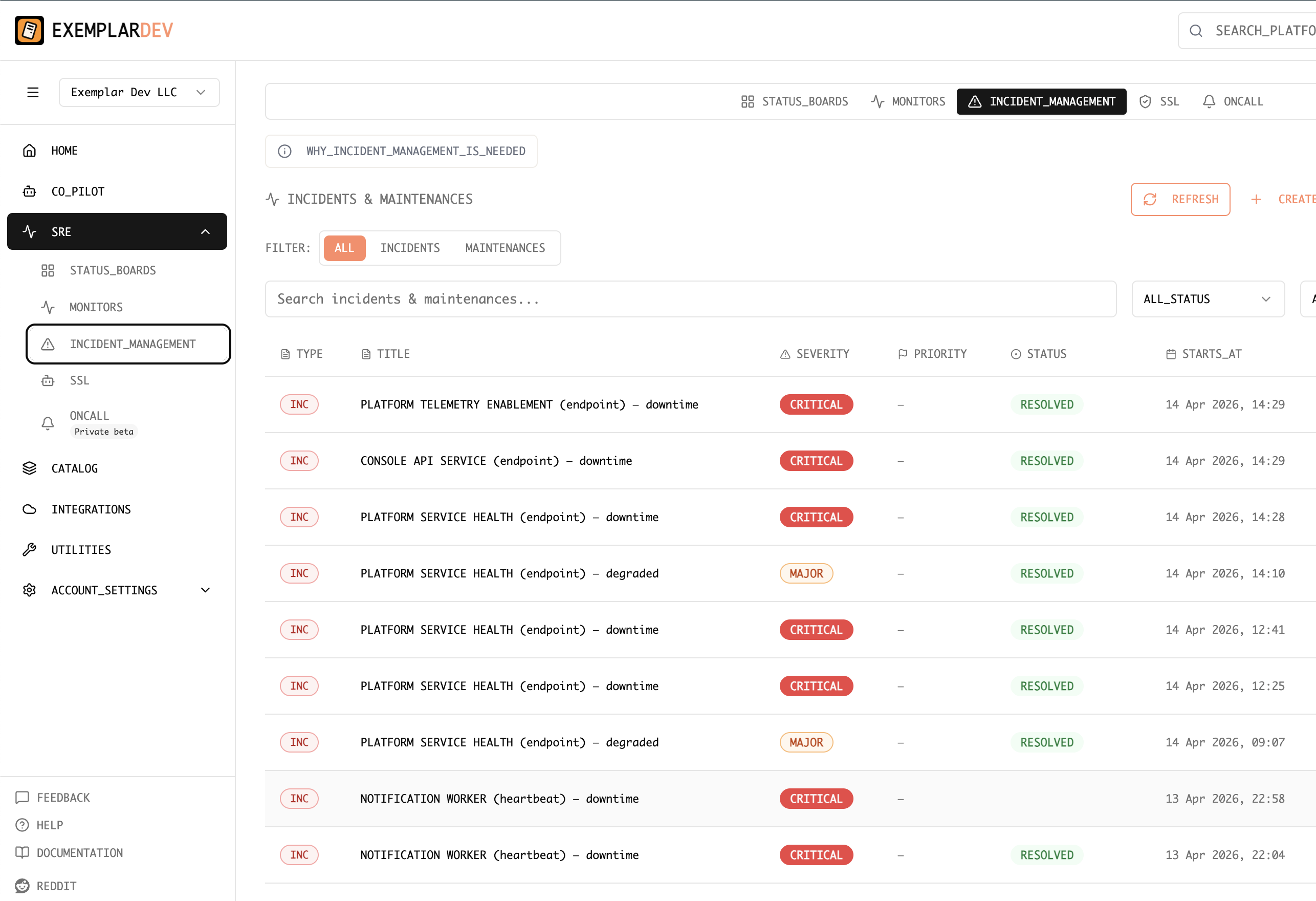Click the search magnifier at top right
Viewport: 1316px width, 901px height.
tap(1196, 30)
